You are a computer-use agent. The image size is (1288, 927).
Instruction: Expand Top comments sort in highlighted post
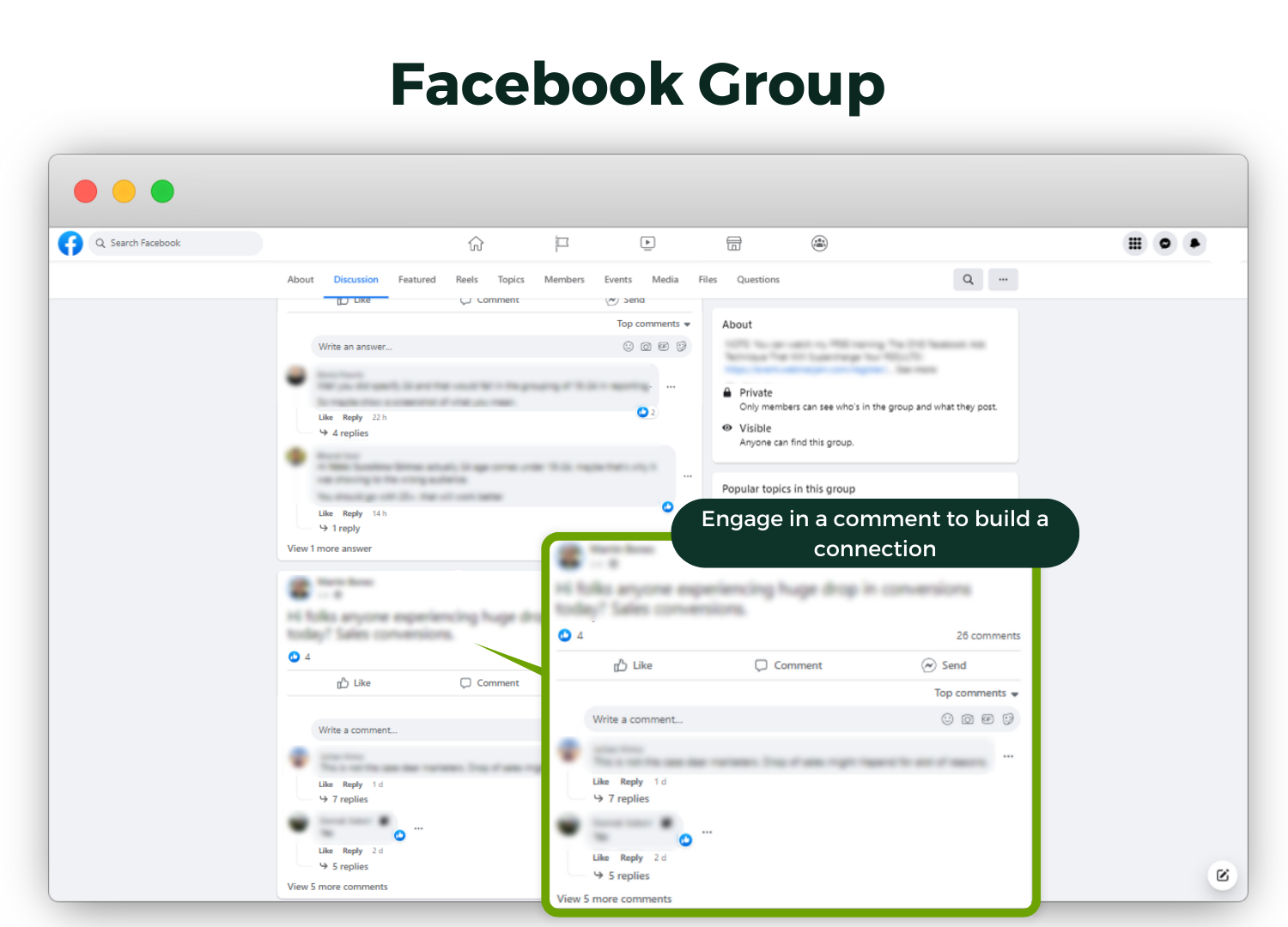[975, 694]
